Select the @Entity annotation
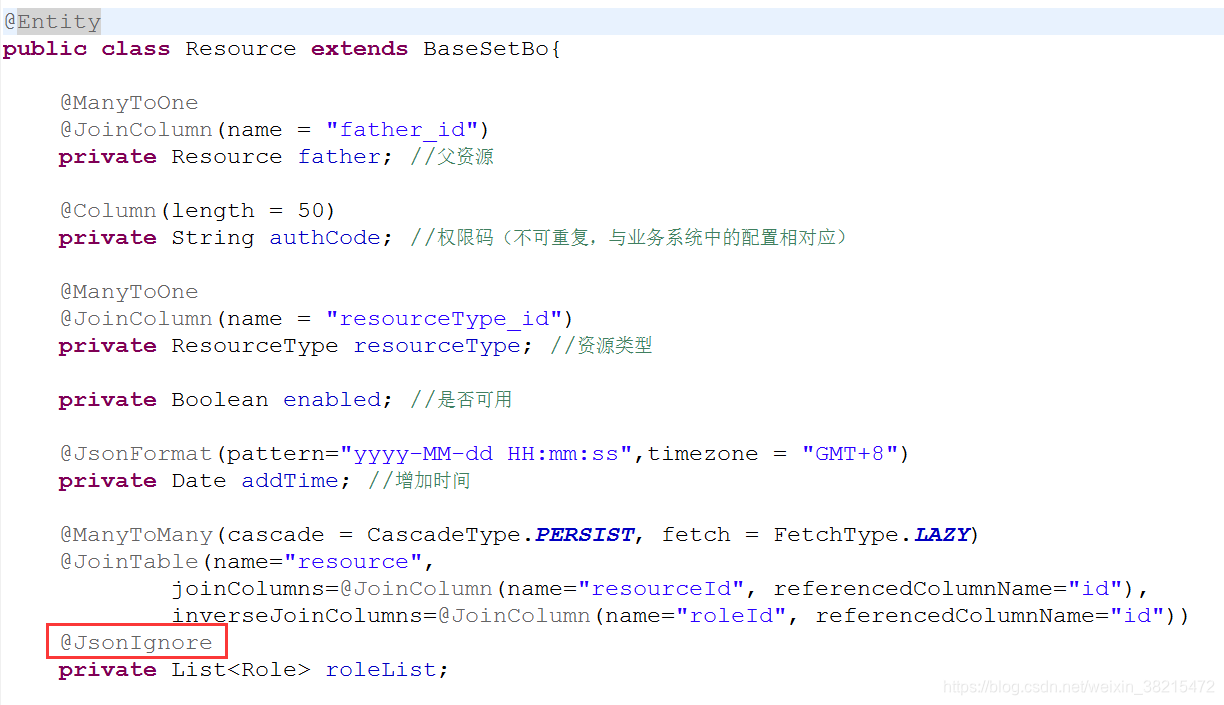1224x705 pixels. pyautogui.click(x=52, y=20)
